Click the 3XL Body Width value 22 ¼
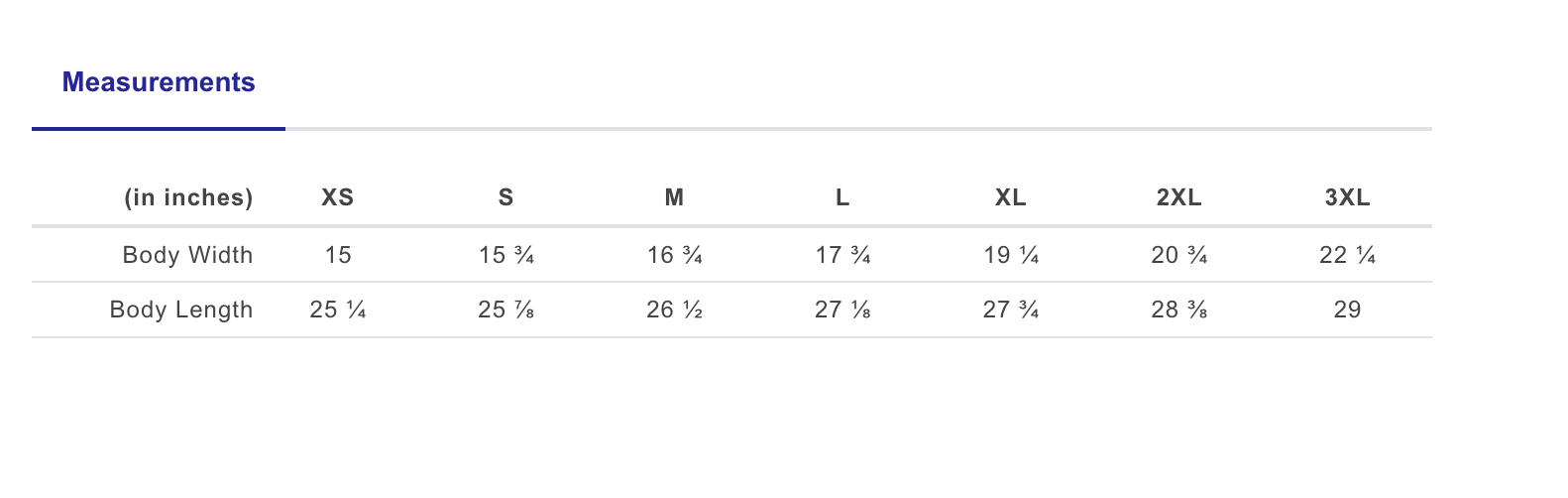Viewport: 1568px width, 498px height. pyautogui.click(x=1348, y=255)
